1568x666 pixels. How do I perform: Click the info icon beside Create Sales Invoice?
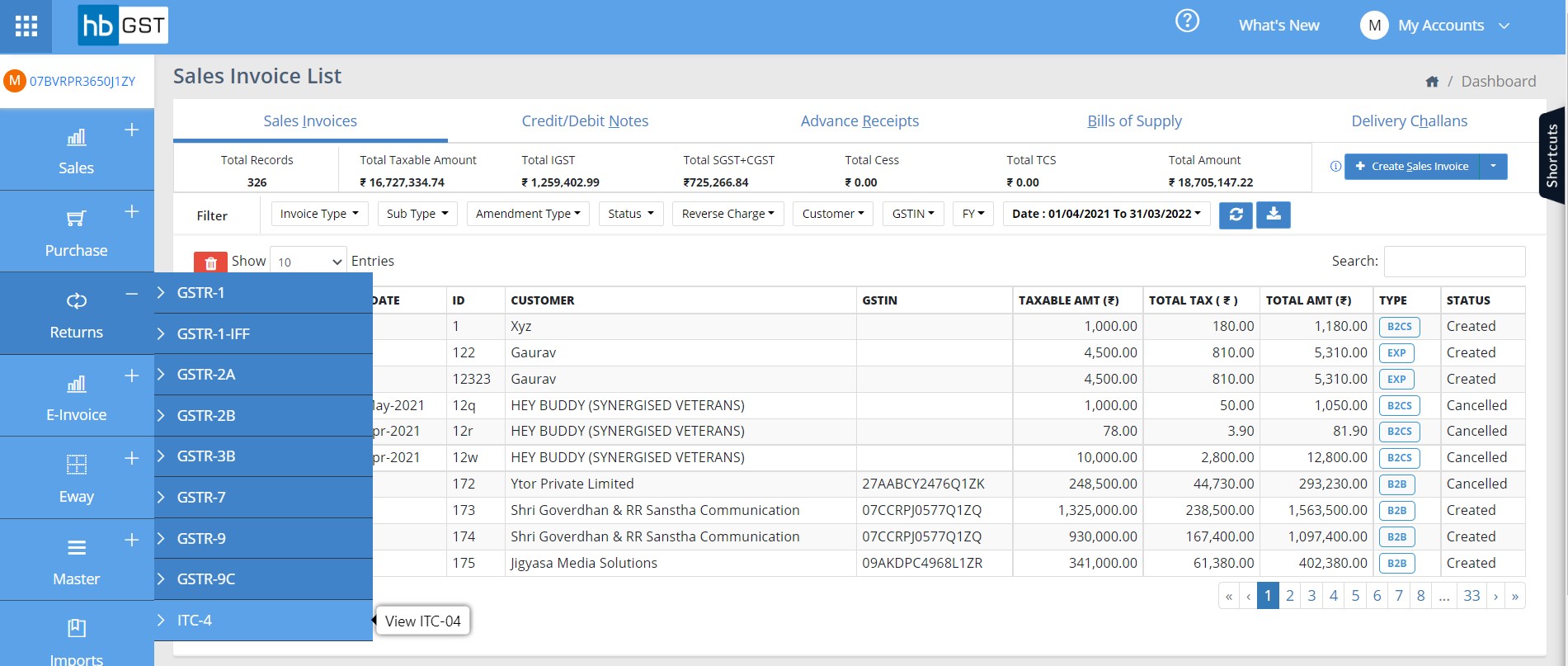point(1335,166)
